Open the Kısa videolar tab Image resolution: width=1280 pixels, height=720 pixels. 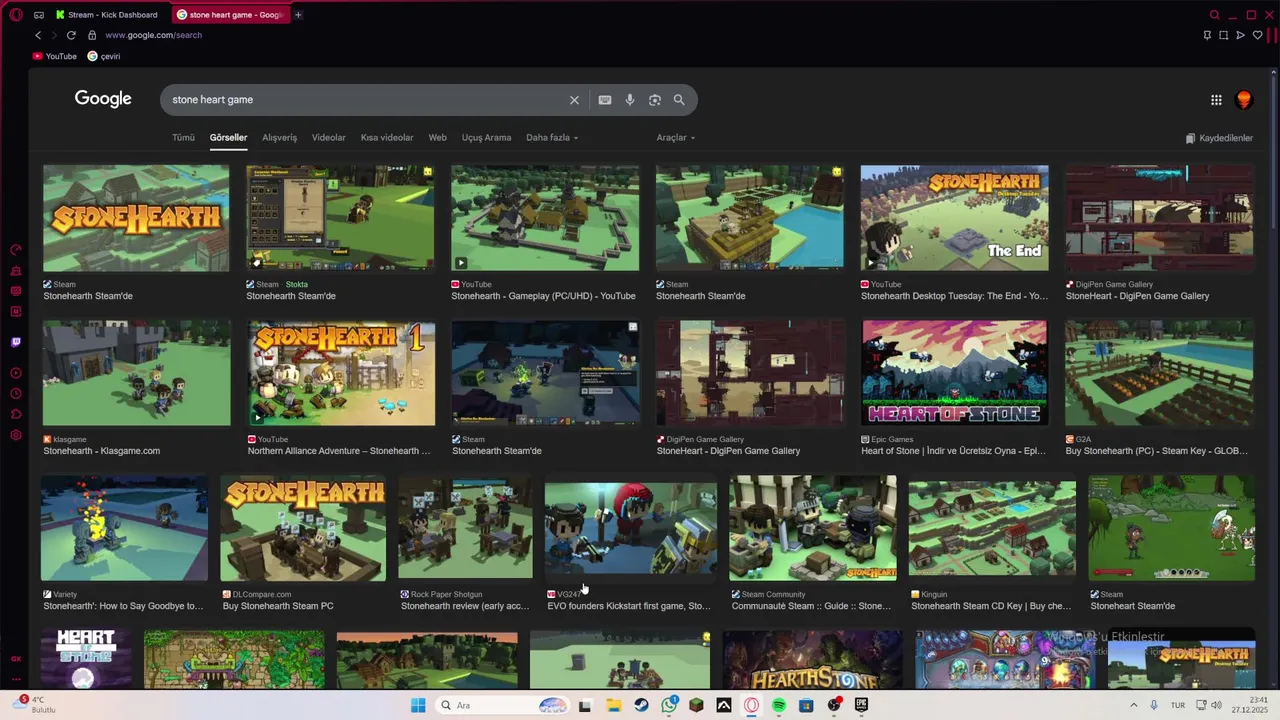point(387,138)
